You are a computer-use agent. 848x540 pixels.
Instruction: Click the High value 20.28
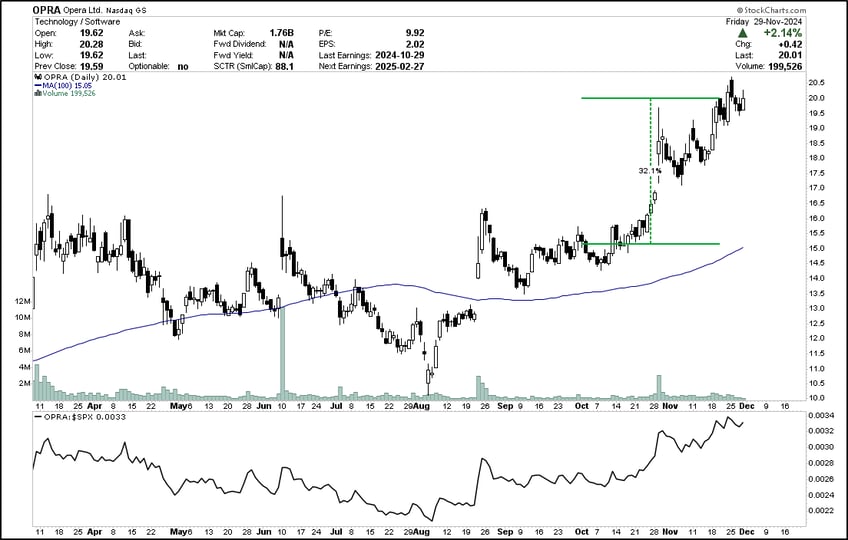91,44
